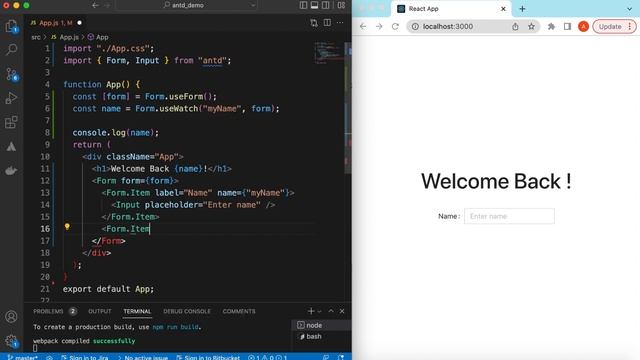Click the notifications bell in status bar

[341, 357]
